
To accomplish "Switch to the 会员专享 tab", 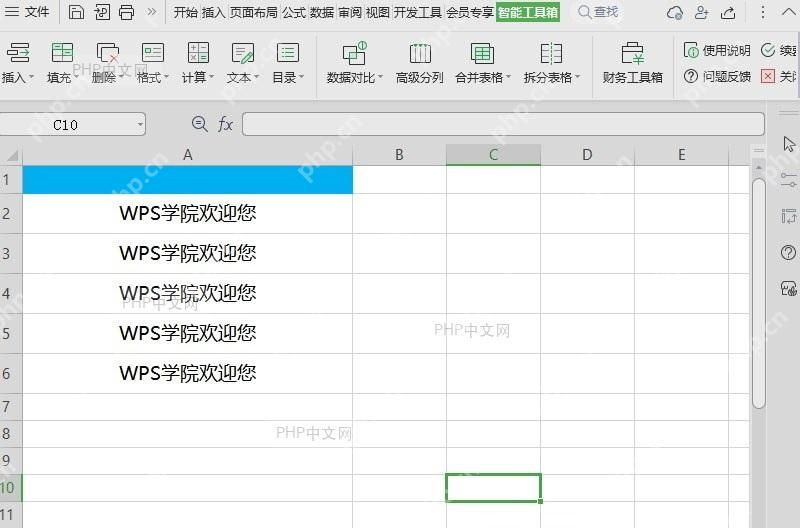I will [469, 12].
